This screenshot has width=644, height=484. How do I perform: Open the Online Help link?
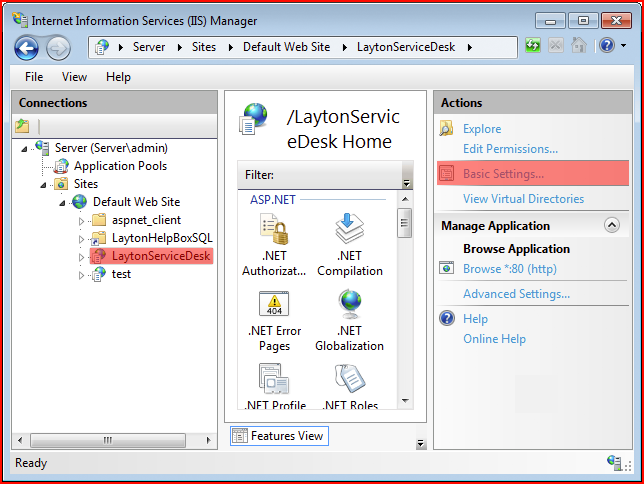tap(494, 339)
